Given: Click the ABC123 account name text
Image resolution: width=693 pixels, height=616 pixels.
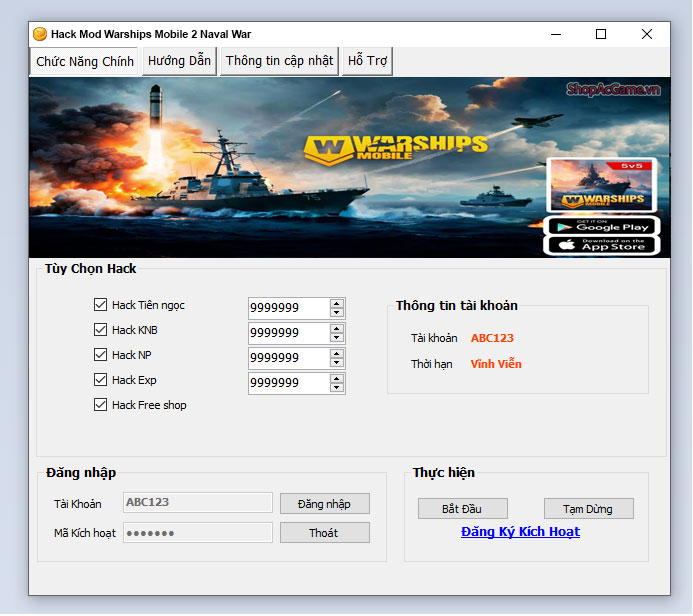Looking at the screenshot, I should (492, 338).
